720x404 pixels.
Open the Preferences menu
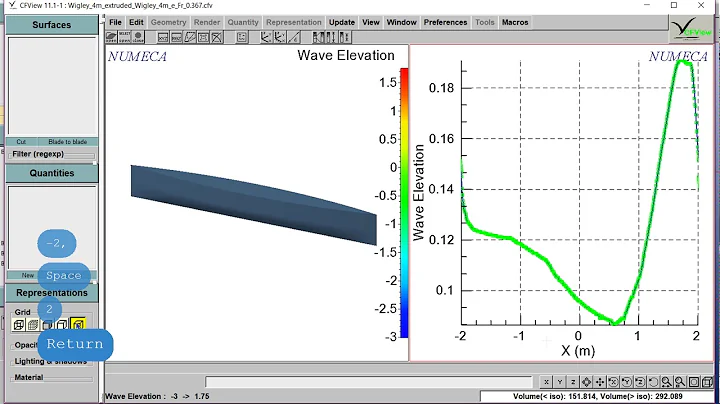click(445, 22)
